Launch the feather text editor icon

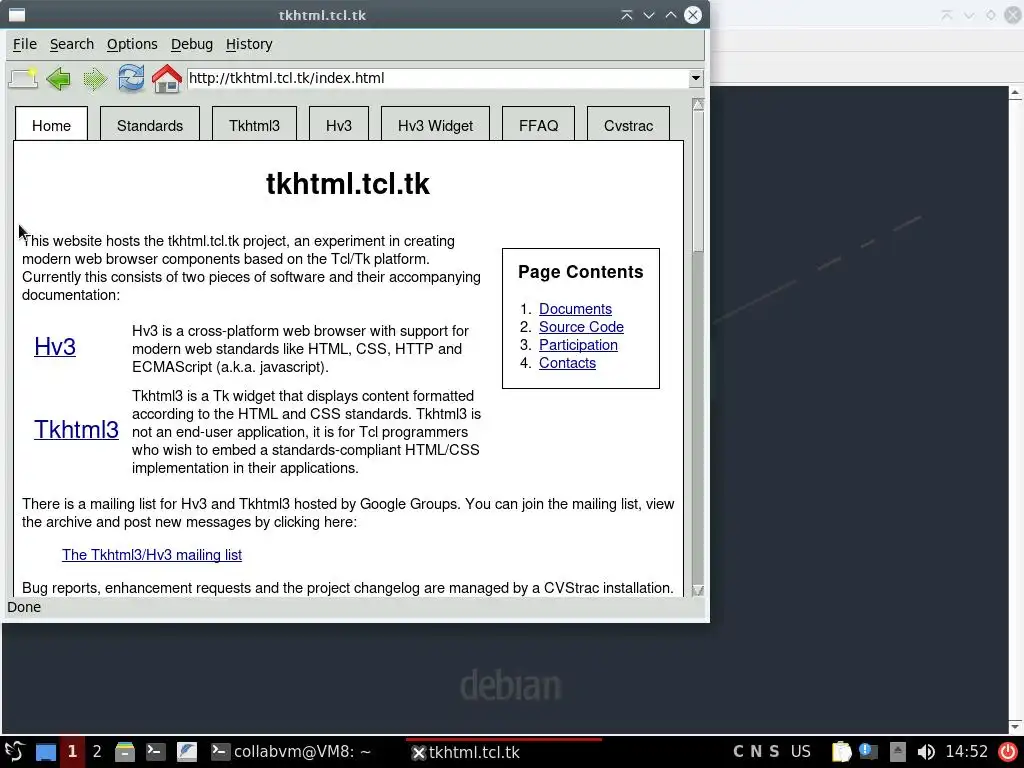pyautogui.click(x=186, y=752)
